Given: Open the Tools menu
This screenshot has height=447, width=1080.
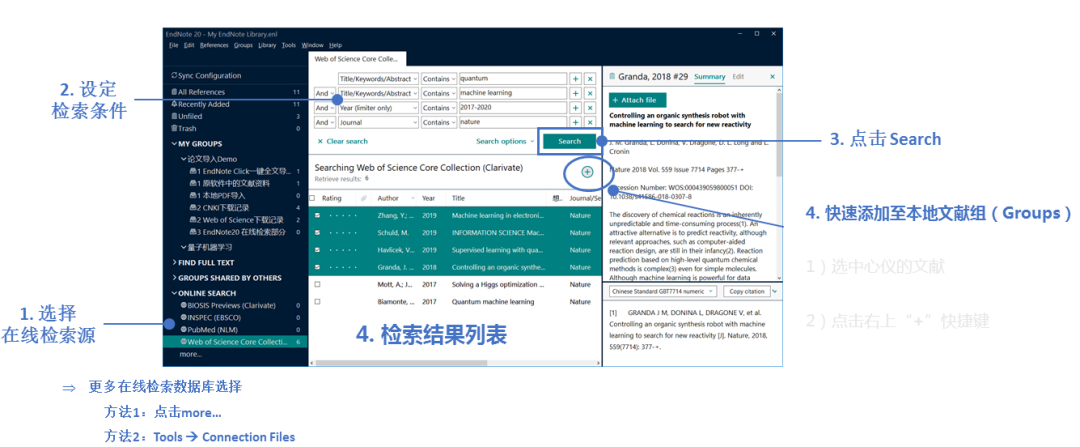Looking at the screenshot, I should pos(289,45).
